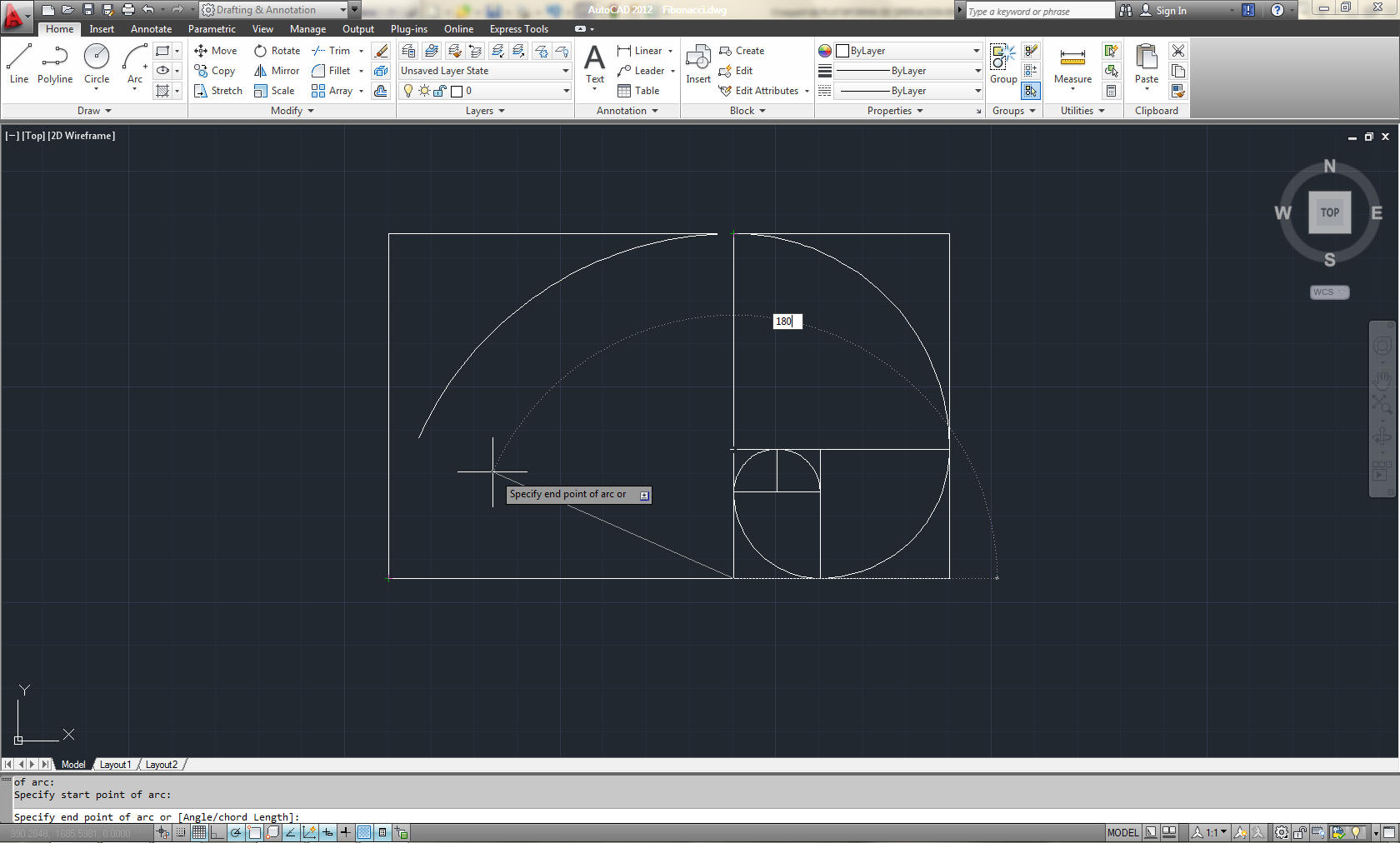The image size is (1400, 843).
Task: Click the multiline Text tool
Action: point(595,64)
